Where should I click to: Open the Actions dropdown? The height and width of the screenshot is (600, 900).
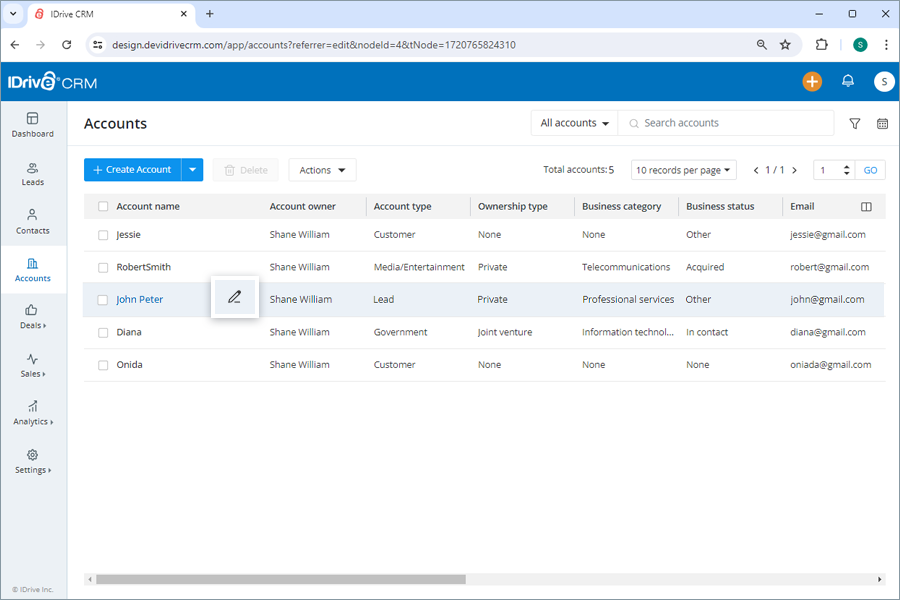click(x=321, y=169)
